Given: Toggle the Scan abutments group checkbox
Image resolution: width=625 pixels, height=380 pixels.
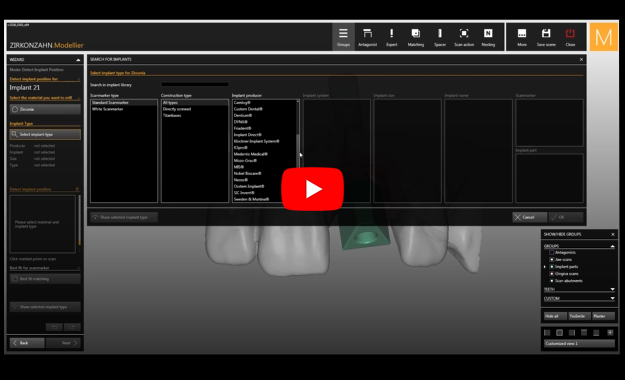Looking at the screenshot, I should tap(552, 281).
